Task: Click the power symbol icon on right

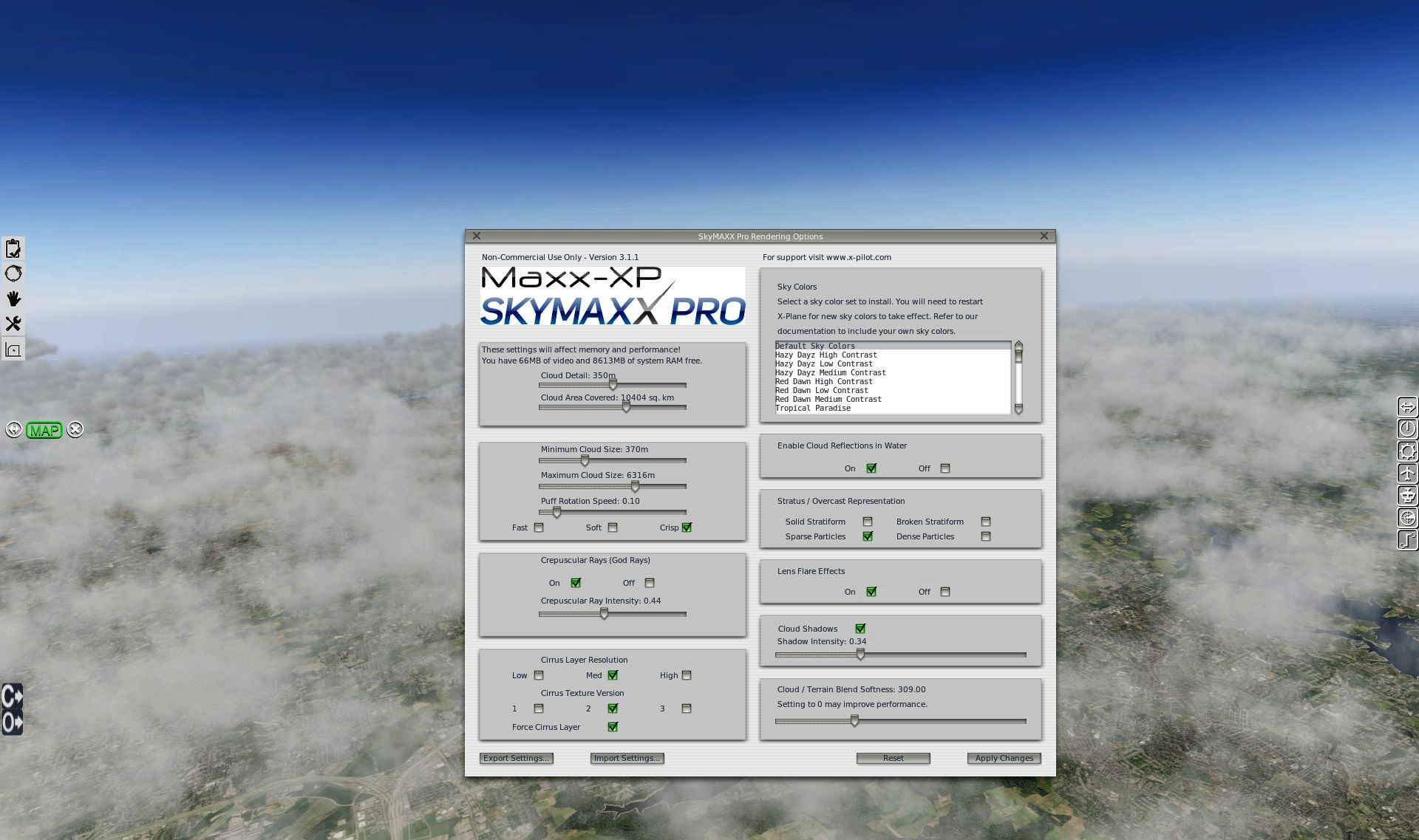Action: pyautogui.click(x=1407, y=429)
